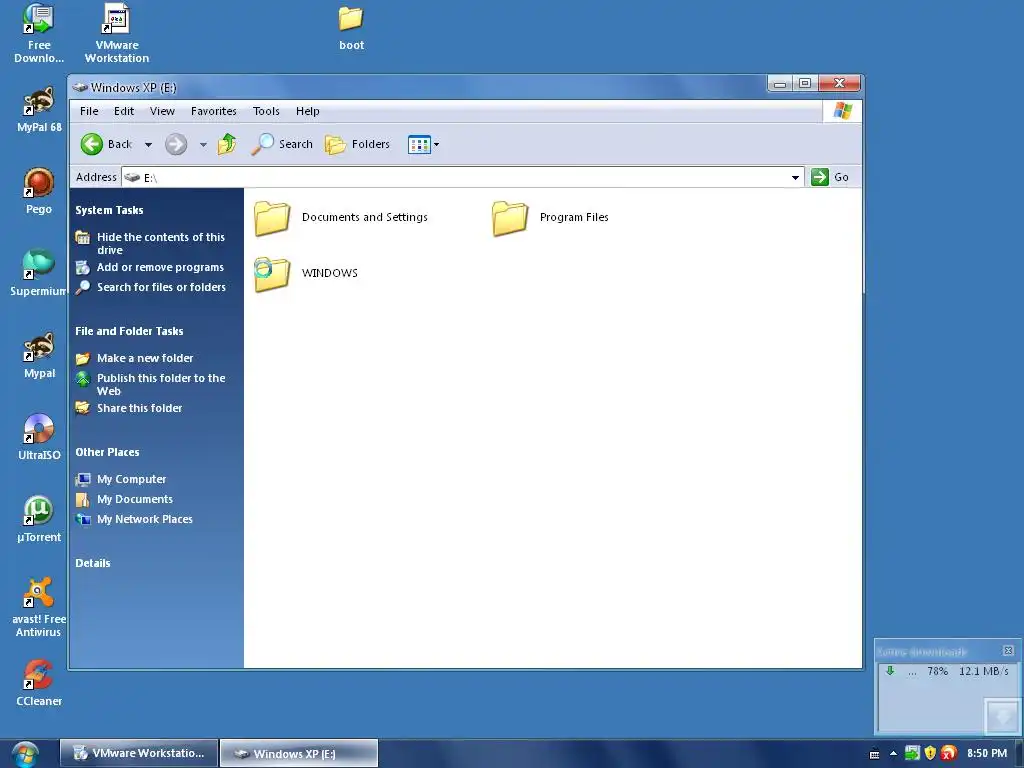The image size is (1024, 768).
Task: Select the MyPal 68 desktop icon
Action: coord(39,110)
